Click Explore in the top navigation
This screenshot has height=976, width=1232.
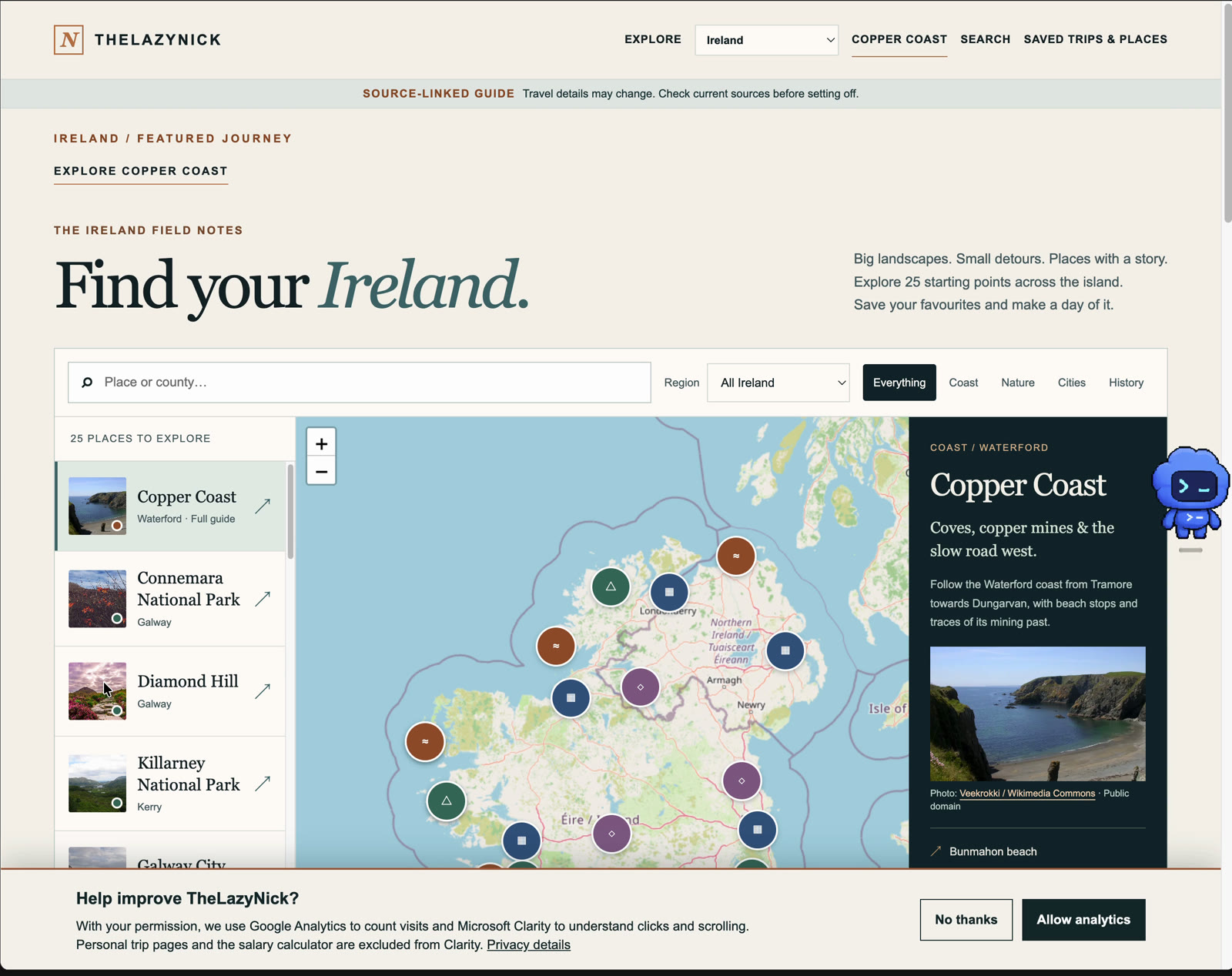[x=653, y=39]
